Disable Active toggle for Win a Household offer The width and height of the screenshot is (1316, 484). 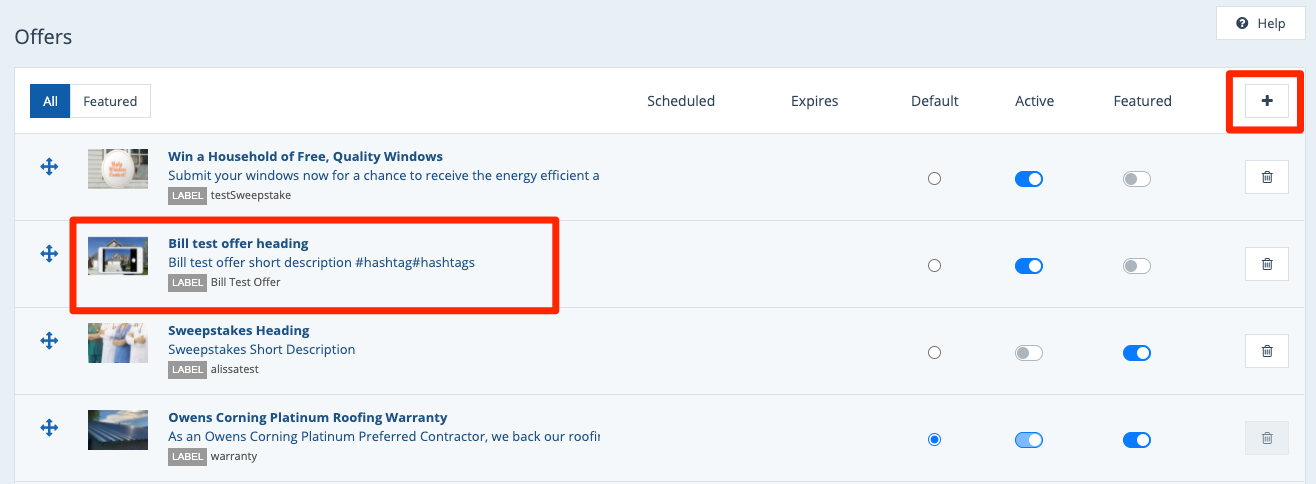tap(1029, 179)
